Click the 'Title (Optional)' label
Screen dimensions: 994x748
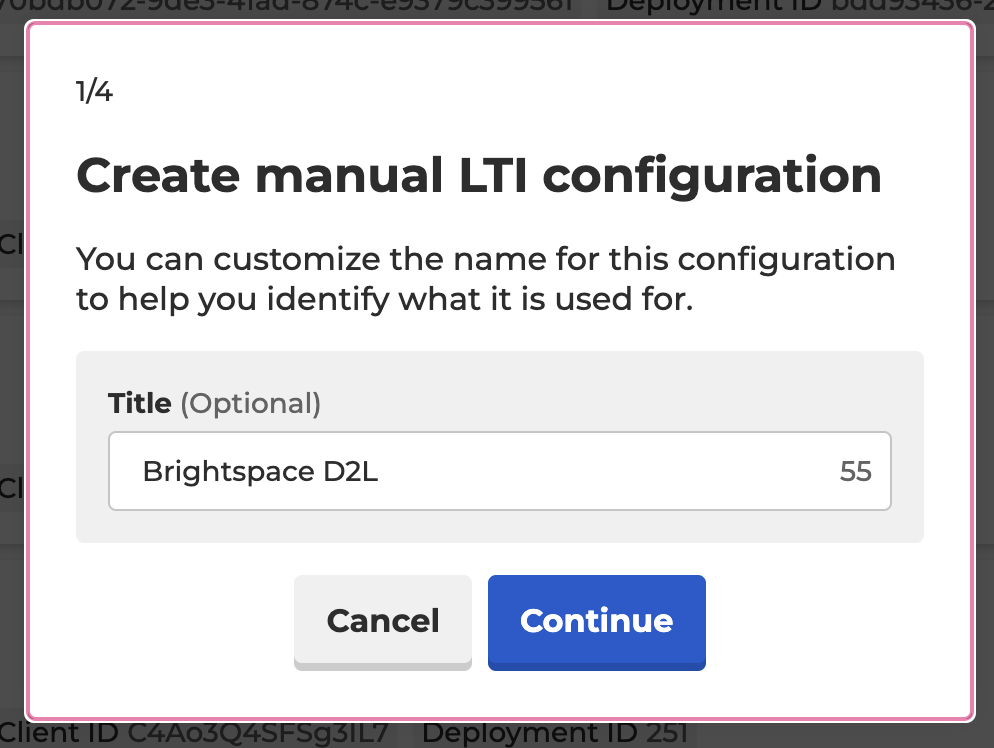(214, 403)
